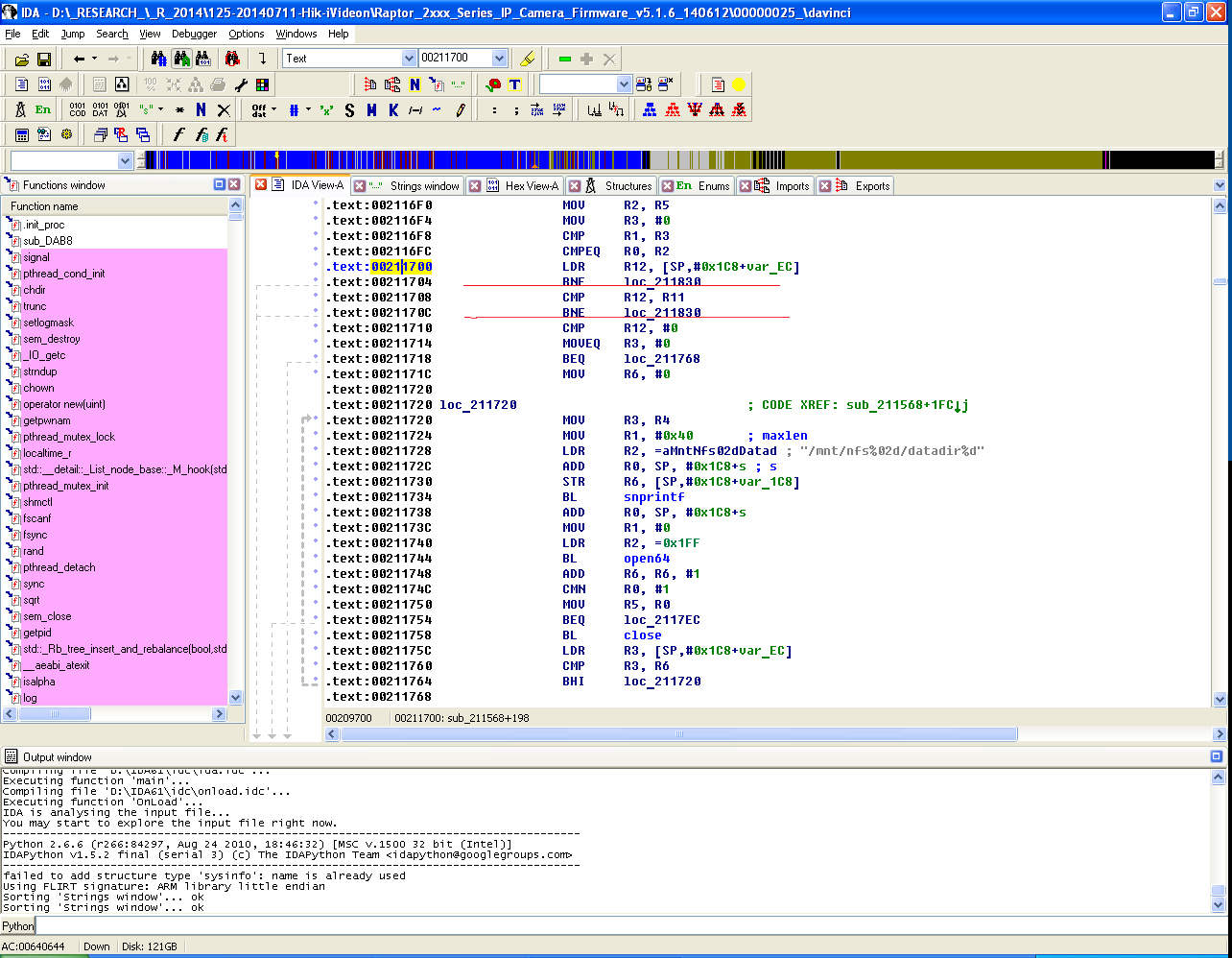
Task: Open the Debugger menu
Action: (194, 34)
